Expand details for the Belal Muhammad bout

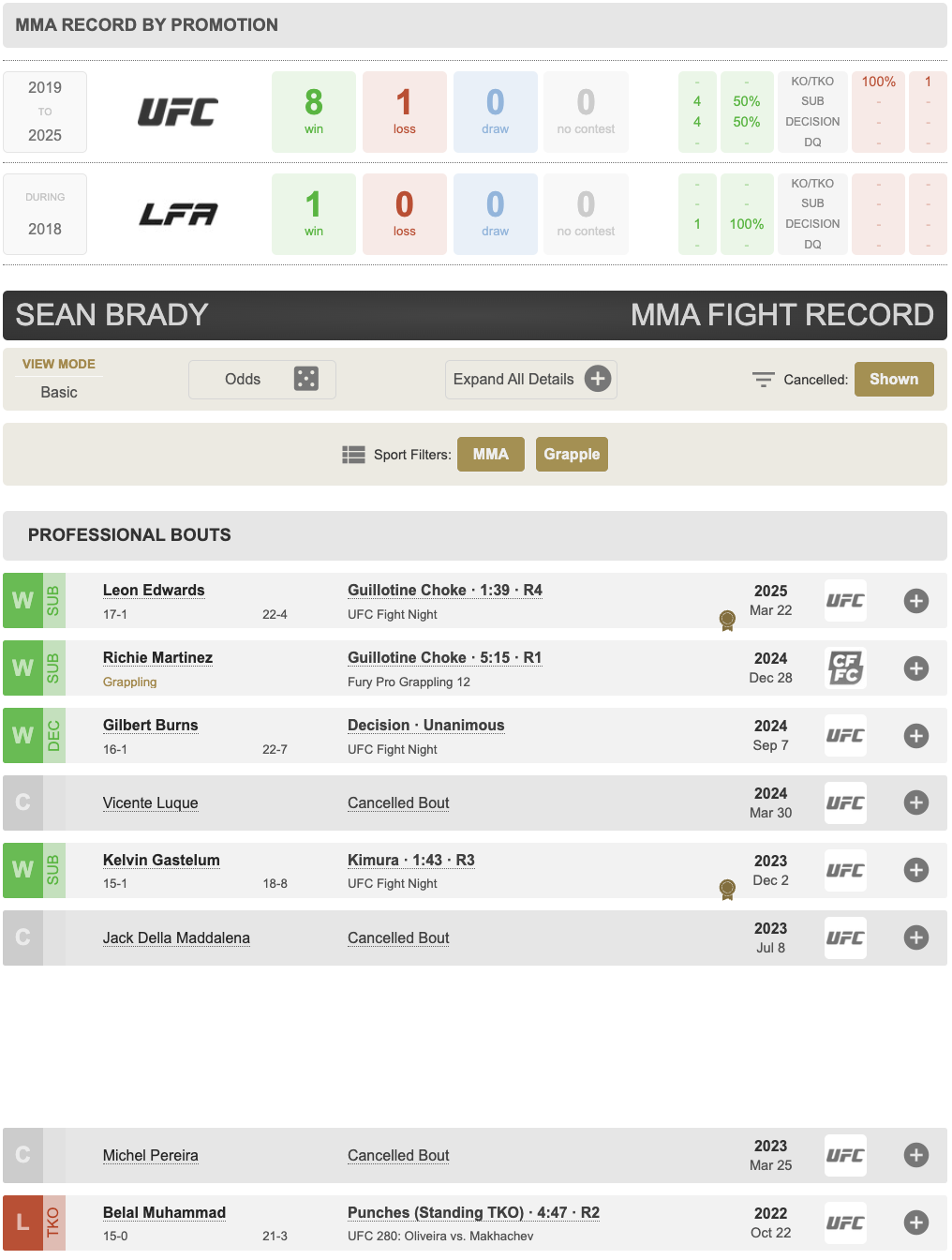coord(916,1222)
